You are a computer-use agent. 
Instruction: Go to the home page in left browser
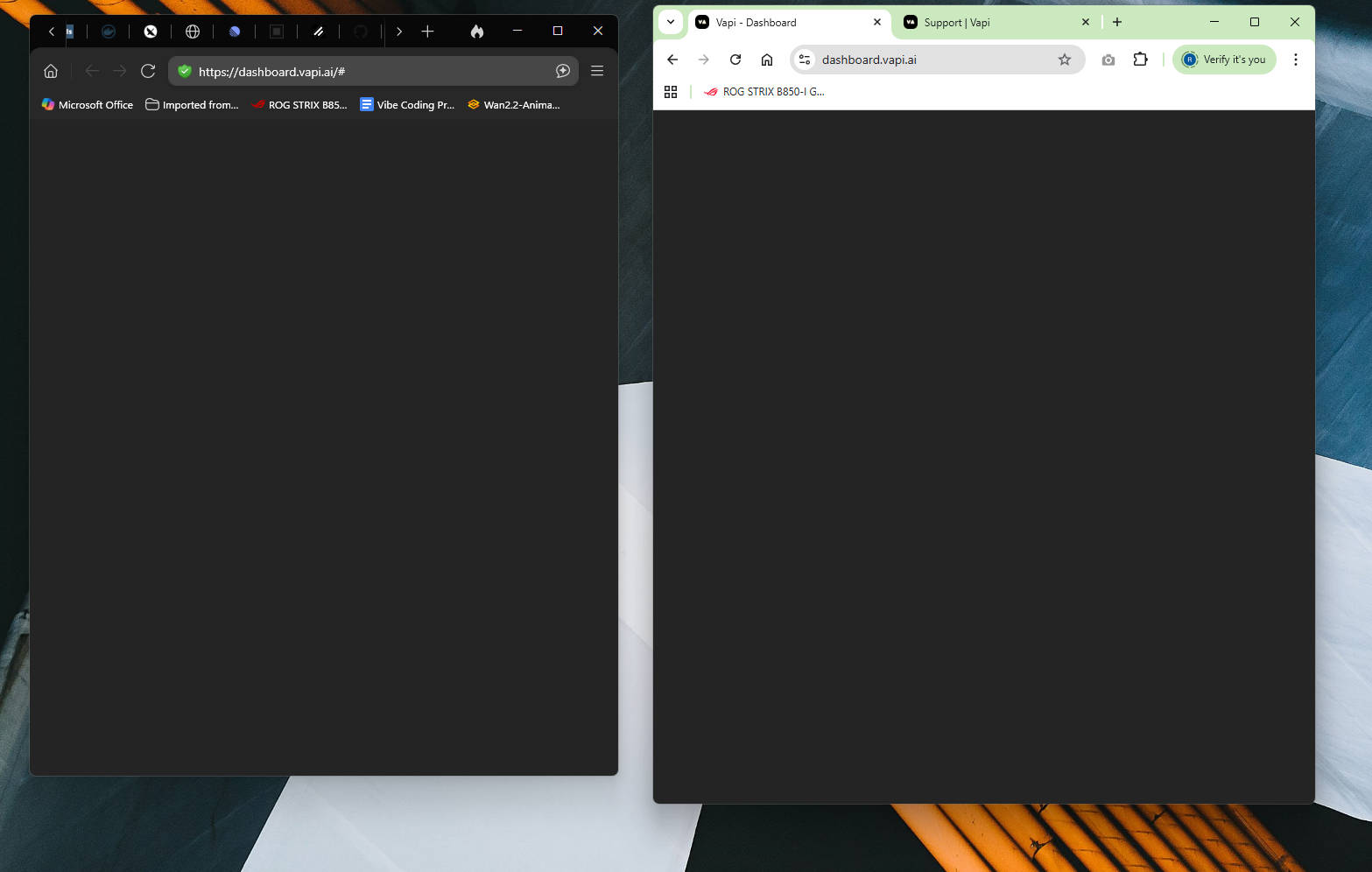click(51, 71)
